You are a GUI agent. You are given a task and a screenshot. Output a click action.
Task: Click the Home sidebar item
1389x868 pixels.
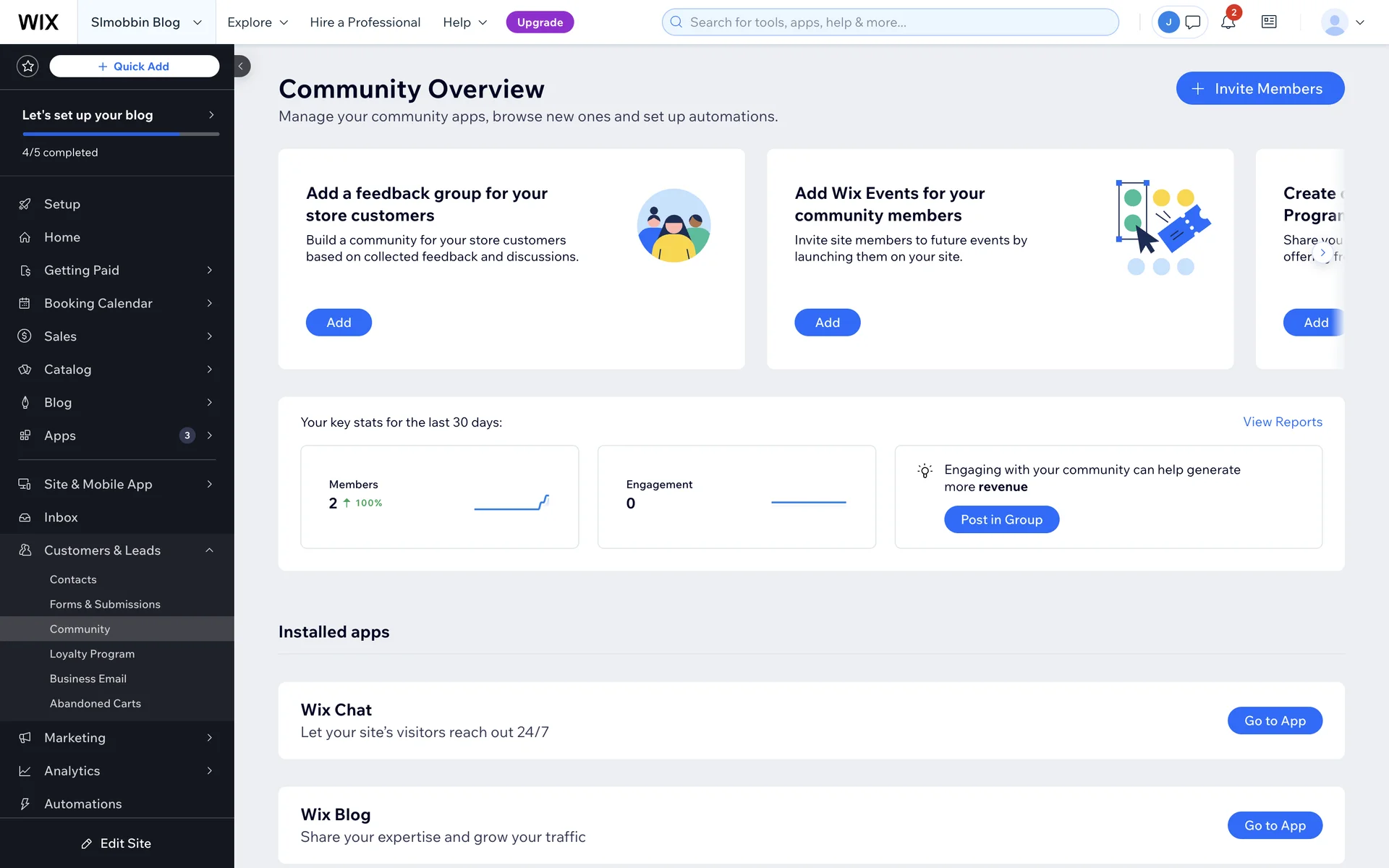(62, 237)
